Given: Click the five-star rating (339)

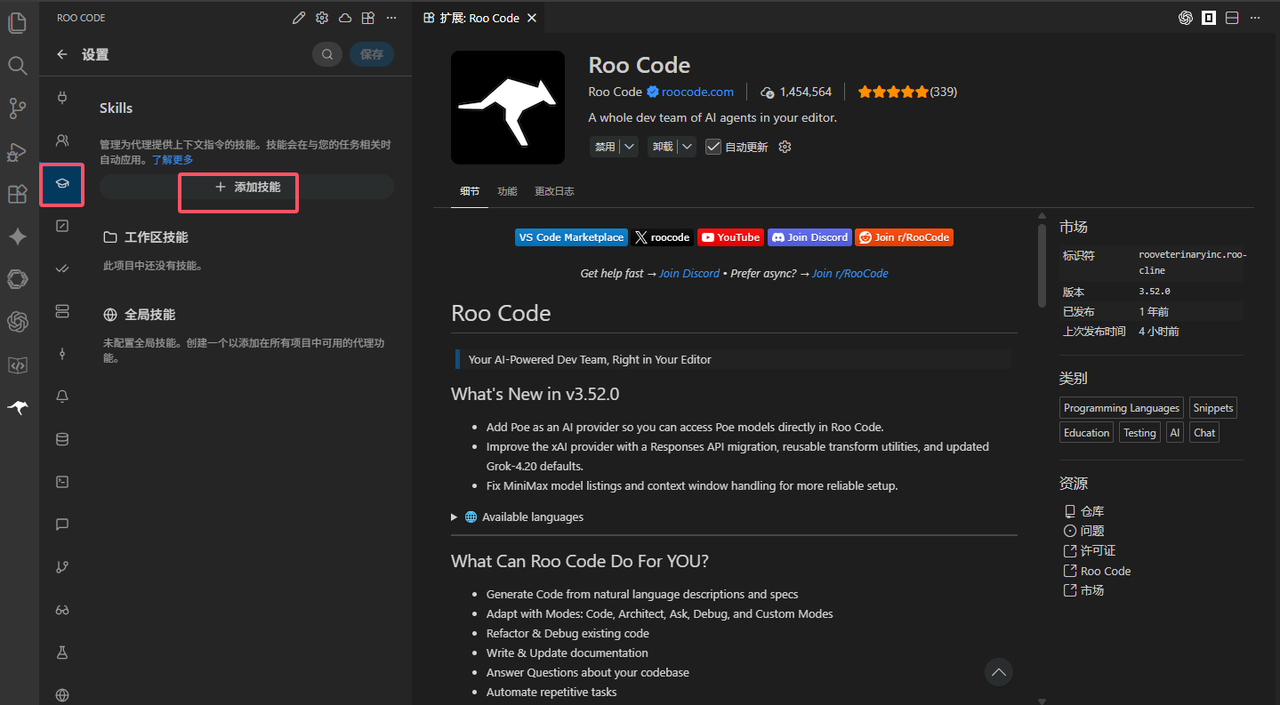Looking at the screenshot, I should pyautogui.click(x=907, y=92).
